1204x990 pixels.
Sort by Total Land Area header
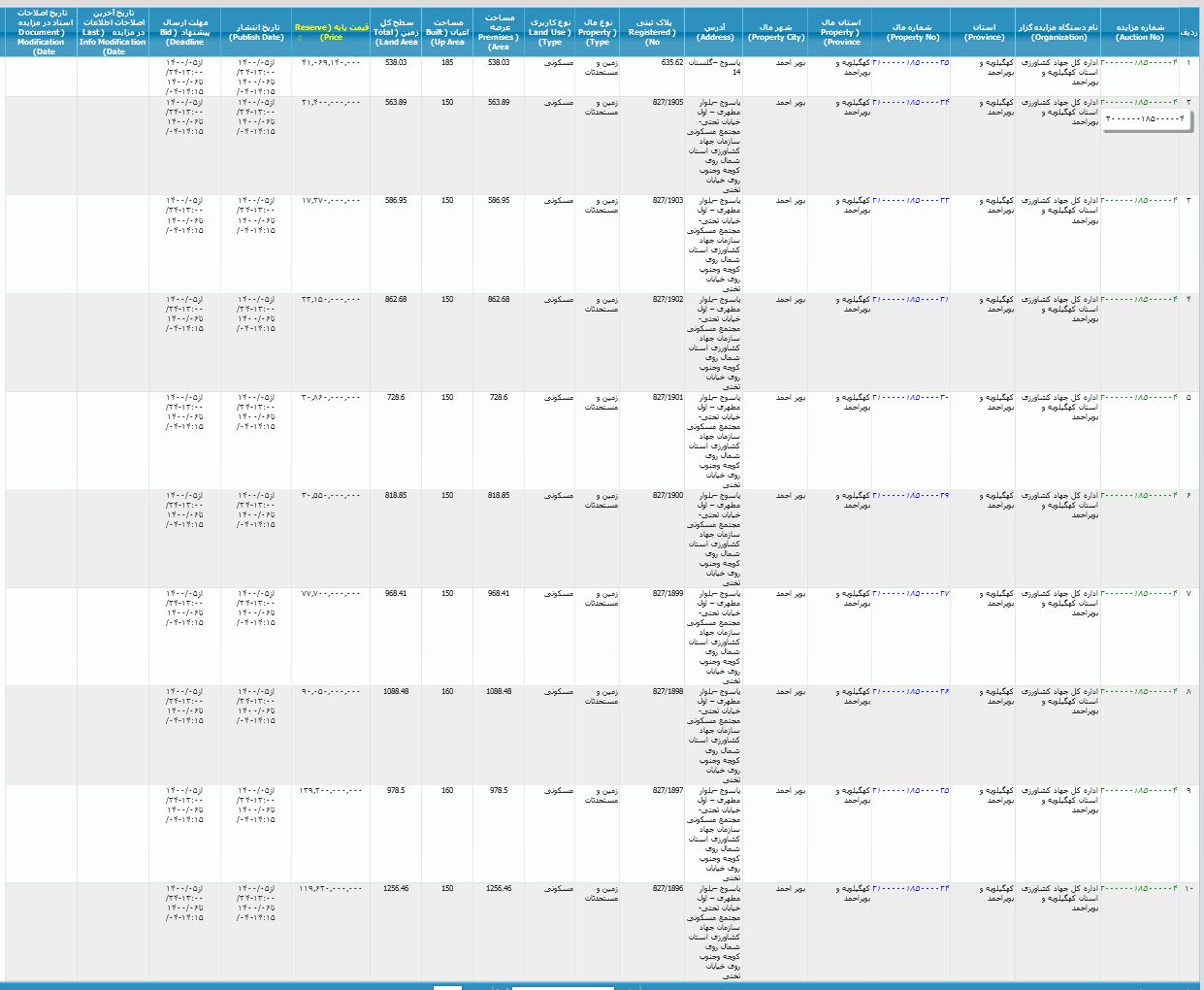tap(396, 32)
